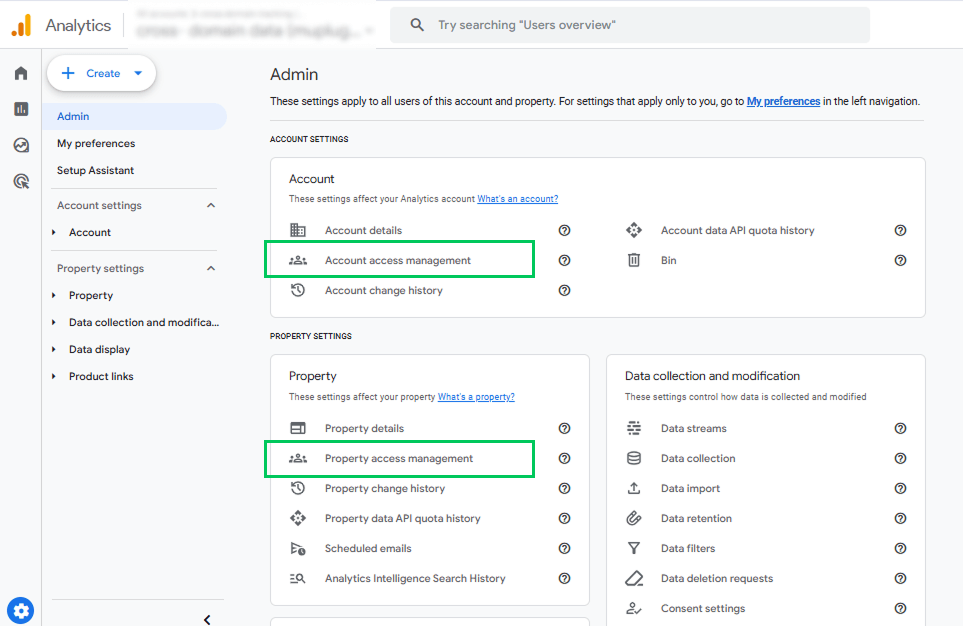Open the Advertising icon in left rail
The image size is (963, 626).
pyautogui.click(x=21, y=181)
